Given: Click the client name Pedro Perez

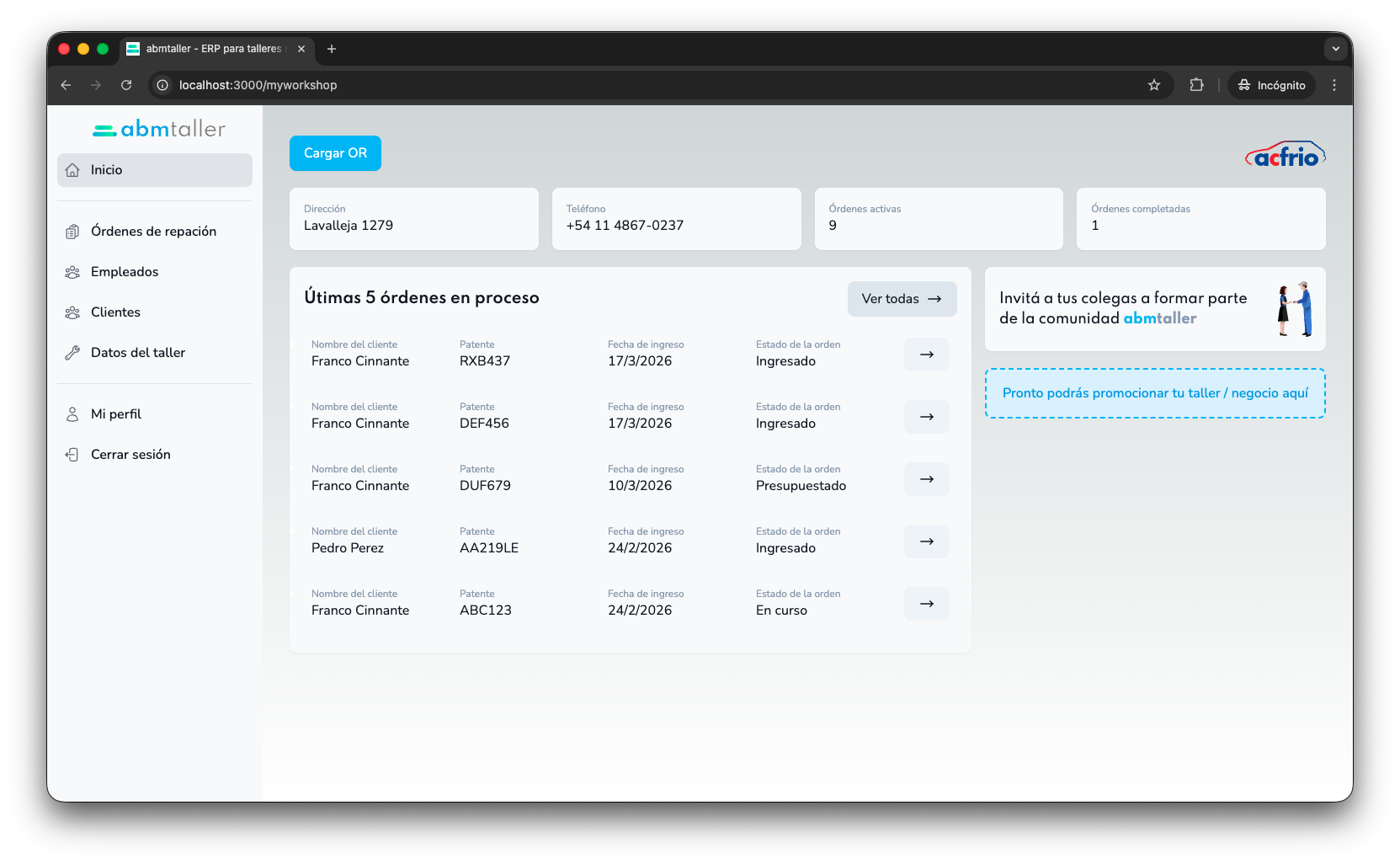Looking at the screenshot, I should pos(348,548).
